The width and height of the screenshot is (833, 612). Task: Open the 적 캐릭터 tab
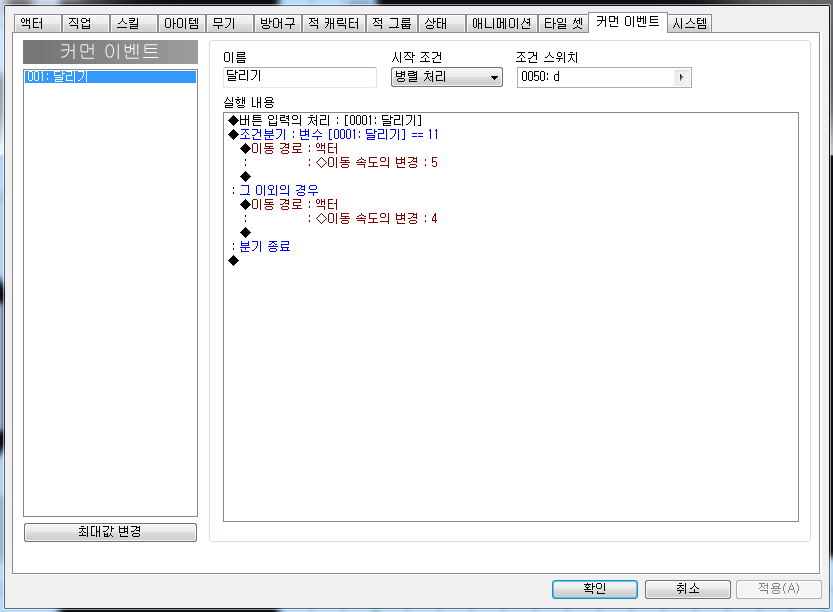334,23
